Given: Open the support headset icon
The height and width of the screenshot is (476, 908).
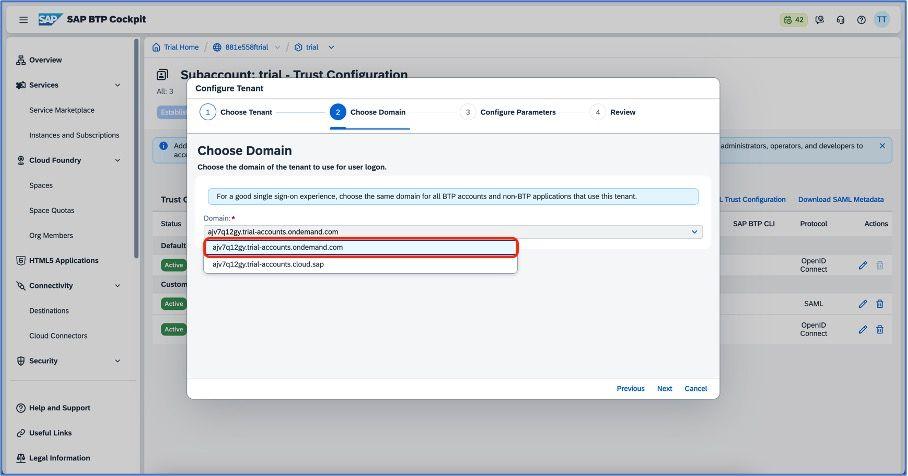Looking at the screenshot, I should coord(840,20).
